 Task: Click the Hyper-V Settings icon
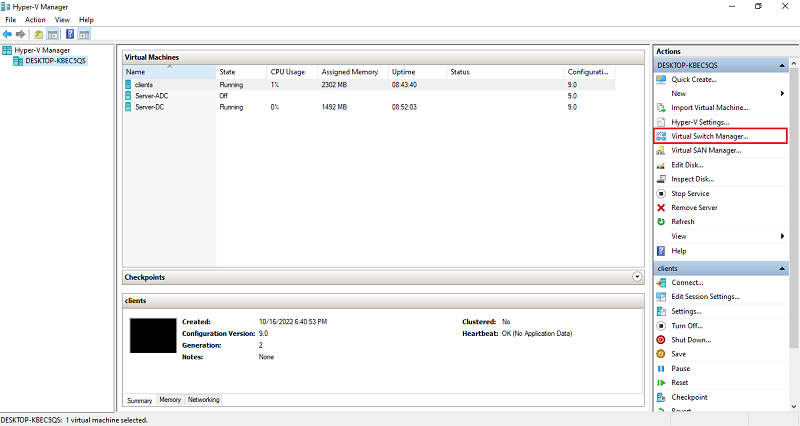(661, 122)
